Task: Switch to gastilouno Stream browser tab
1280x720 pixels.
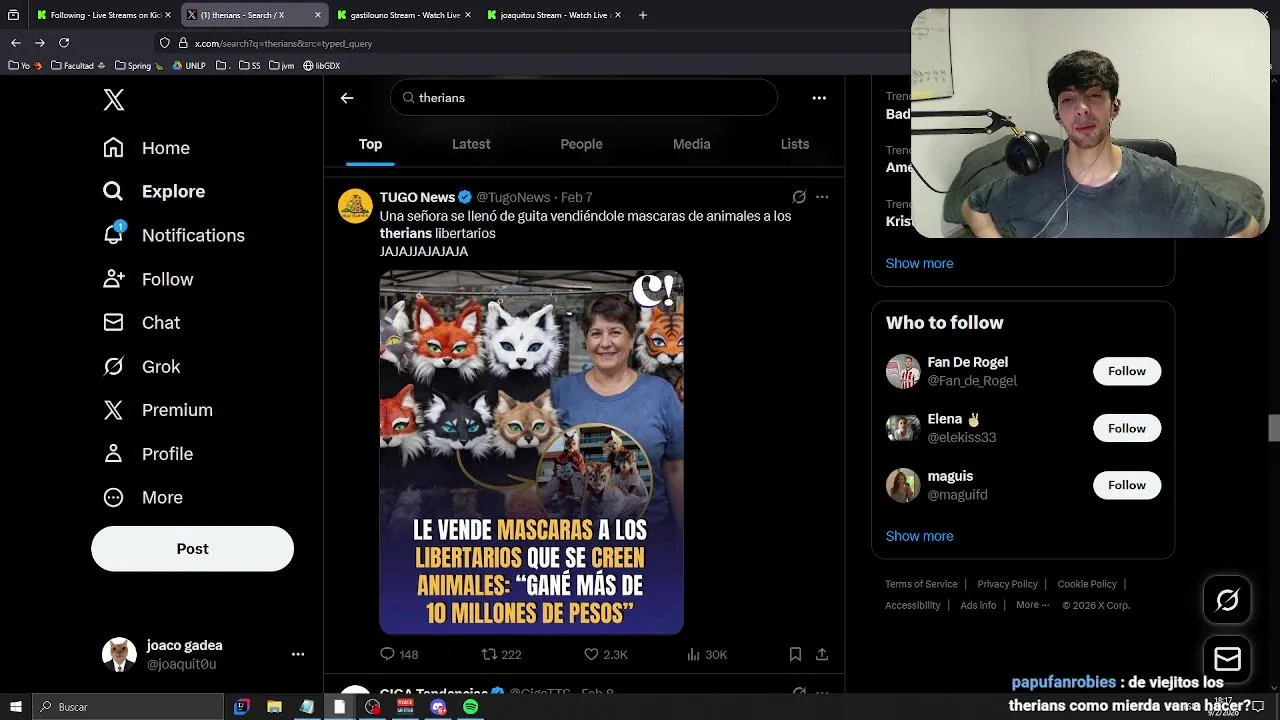Action: click(404, 15)
